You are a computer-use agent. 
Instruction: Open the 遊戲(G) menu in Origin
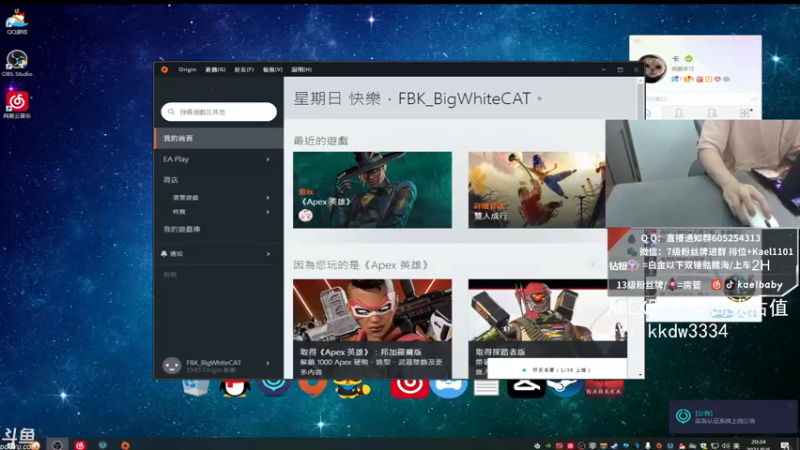click(215, 69)
